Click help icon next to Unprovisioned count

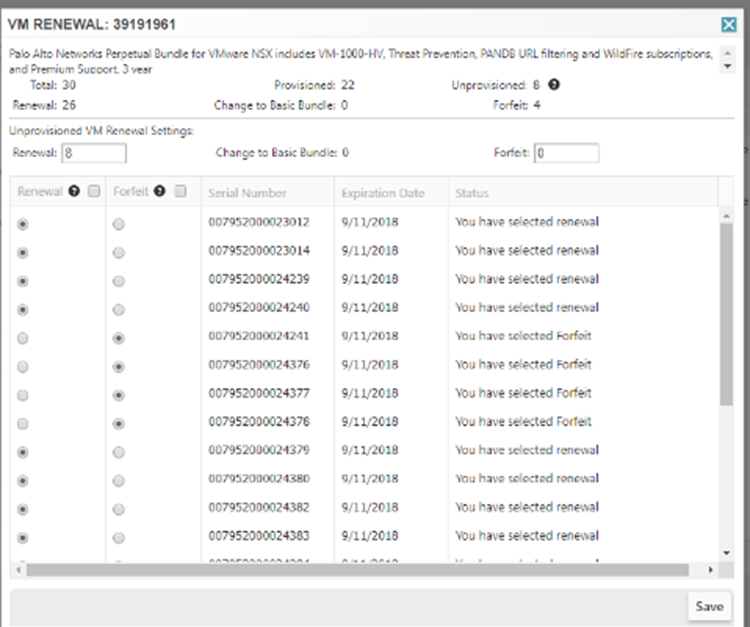pyautogui.click(x=553, y=86)
